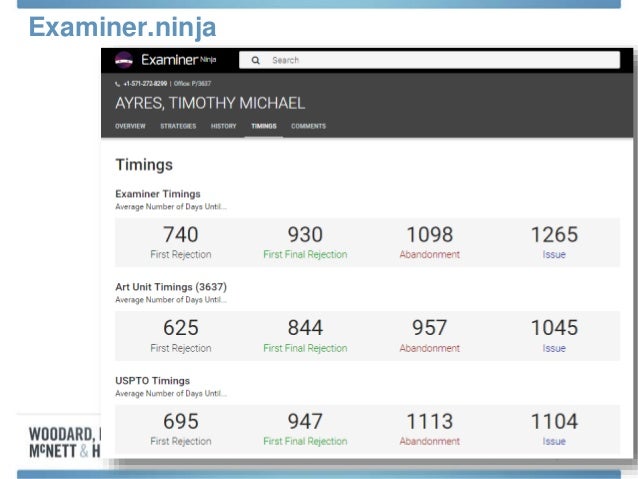Image resolution: width=638 pixels, height=479 pixels.
Task: Click the search magnifier icon
Action: pos(256,60)
